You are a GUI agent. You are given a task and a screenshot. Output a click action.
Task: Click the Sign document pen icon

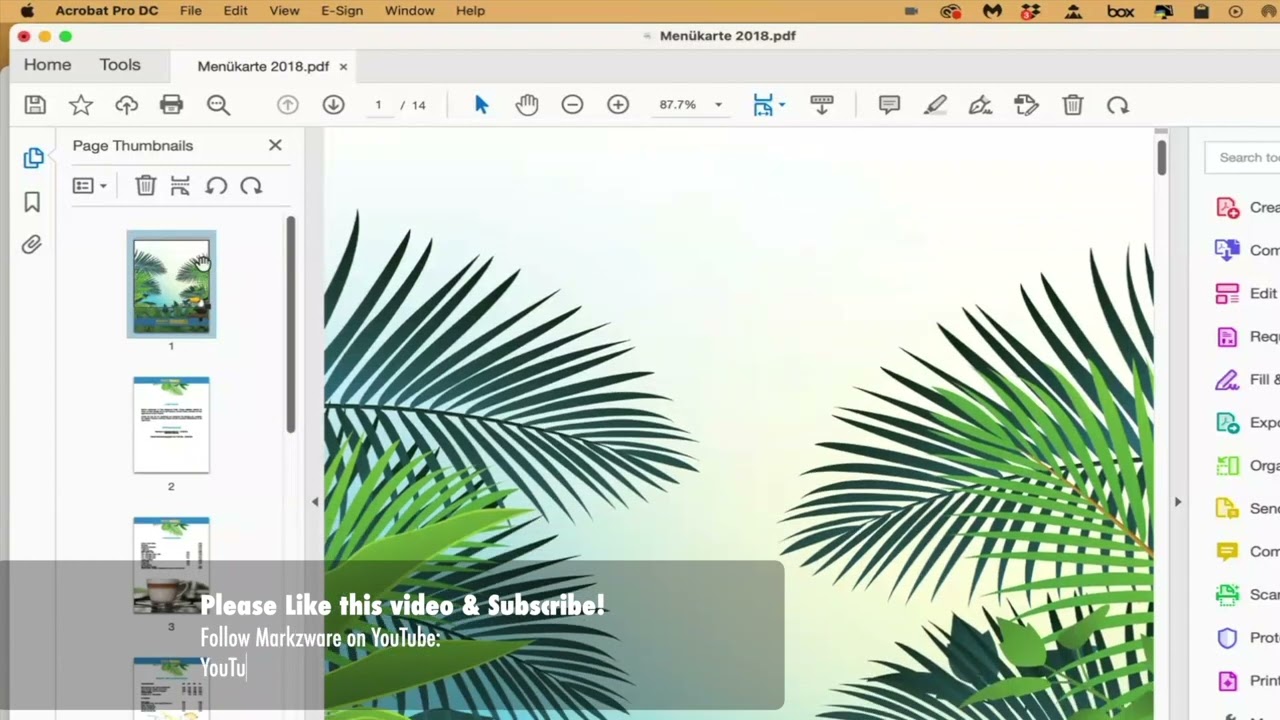[x=981, y=105]
